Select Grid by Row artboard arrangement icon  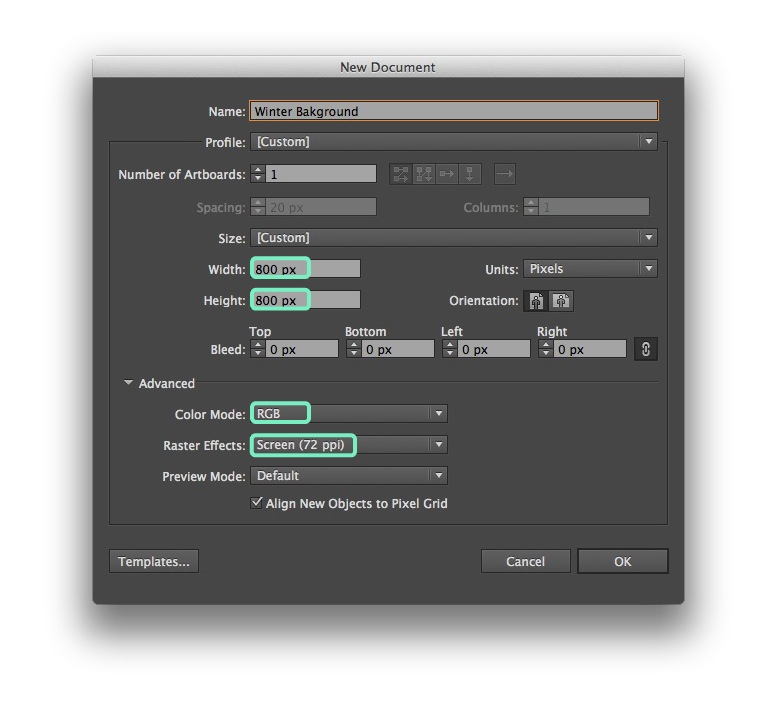coord(401,174)
